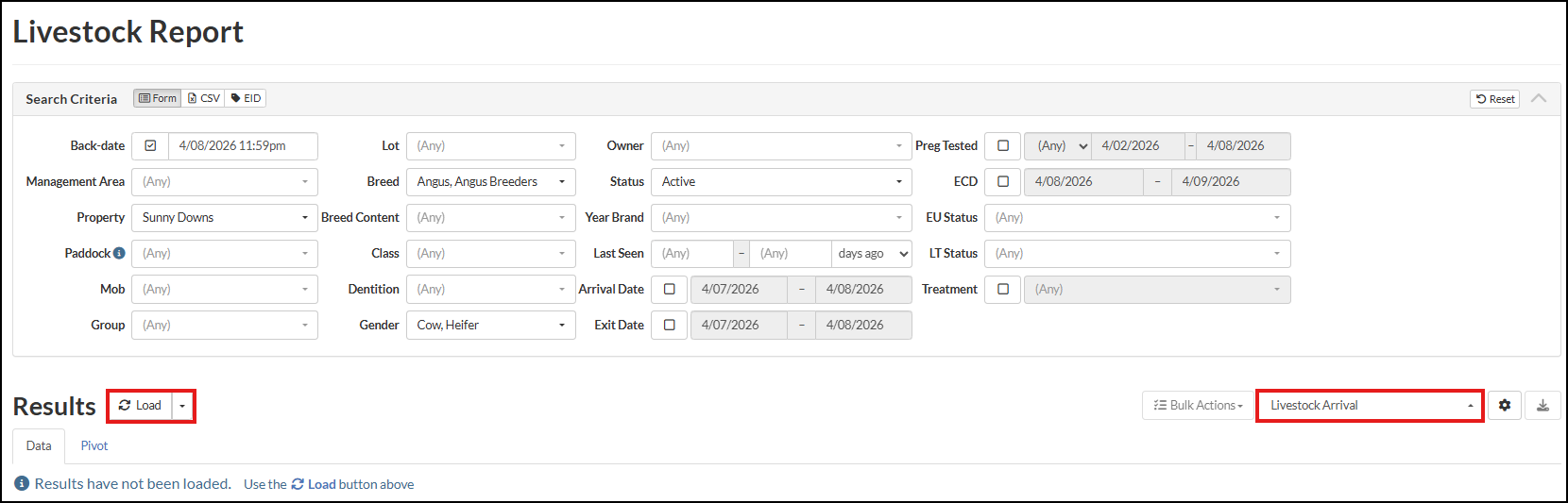Open the Gender dropdown showing Cow, Heifer

tap(491, 326)
